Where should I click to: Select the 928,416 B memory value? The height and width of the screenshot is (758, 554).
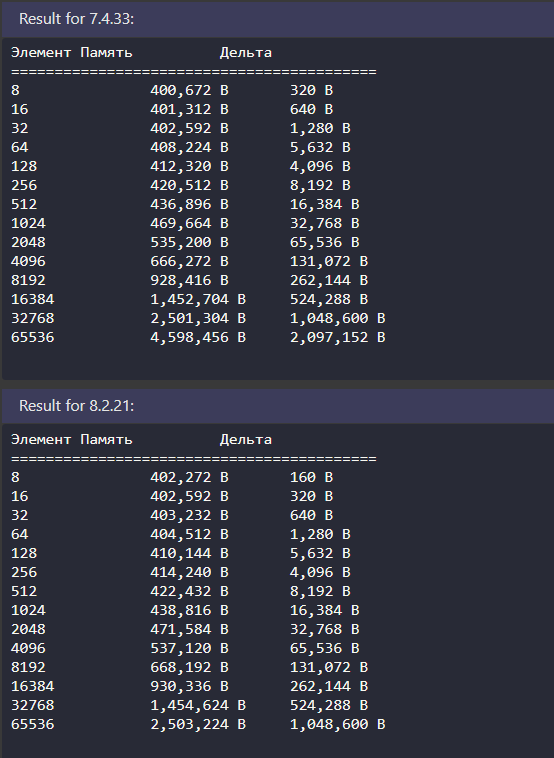coord(189,280)
